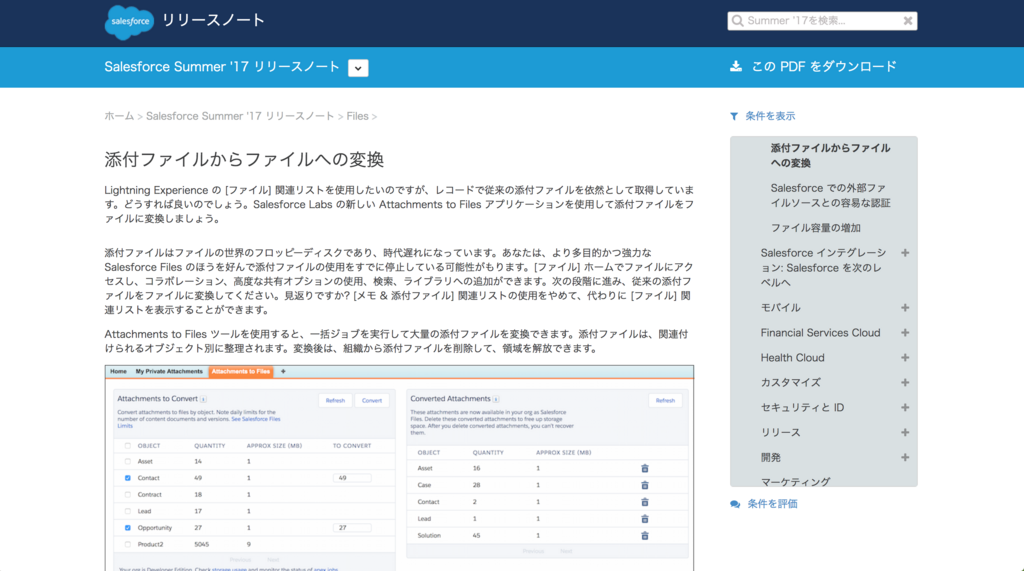1024x571 pixels.
Task: Delete converted Lead attachments trash icon
Action: coord(645,519)
